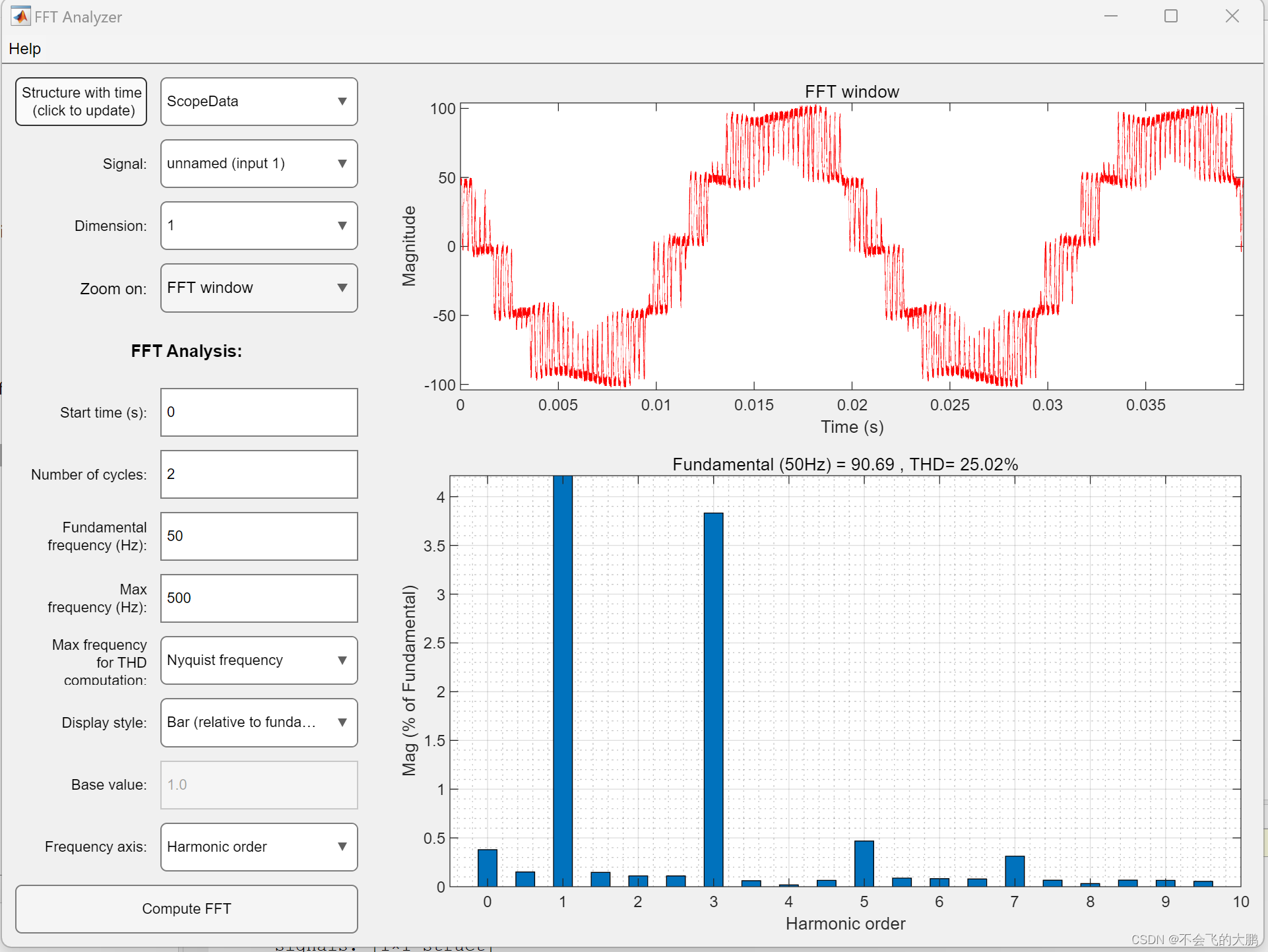Click the fifth harmonic bar in chart

pyautogui.click(x=864, y=863)
